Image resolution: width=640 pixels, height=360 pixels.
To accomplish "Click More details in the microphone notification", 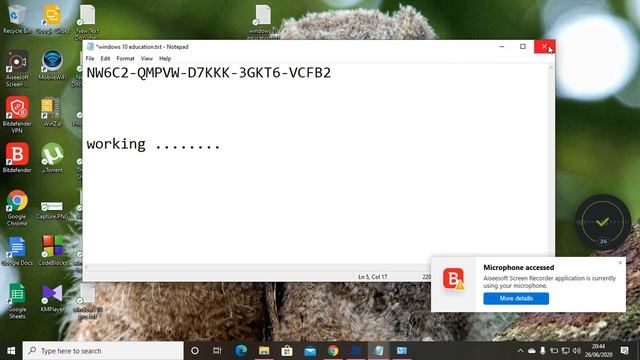I will click(516, 298).
